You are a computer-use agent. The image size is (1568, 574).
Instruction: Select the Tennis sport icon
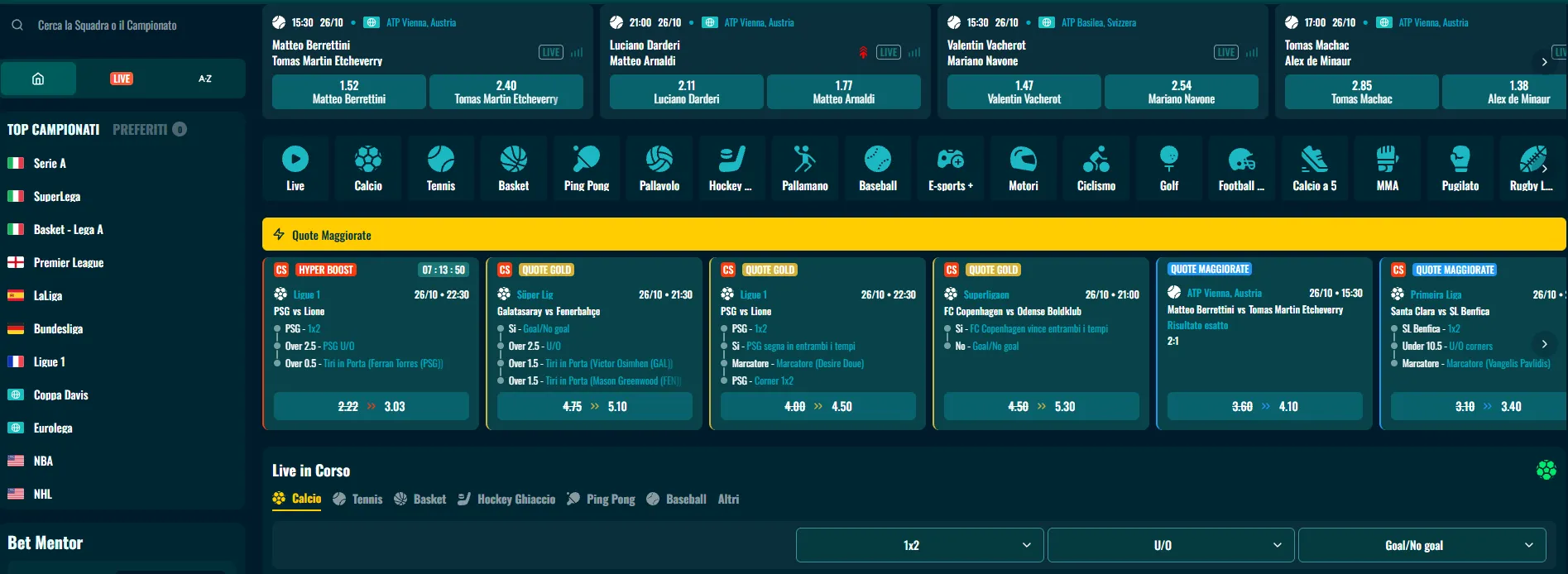pyautogui.click(x=441, y=159)
